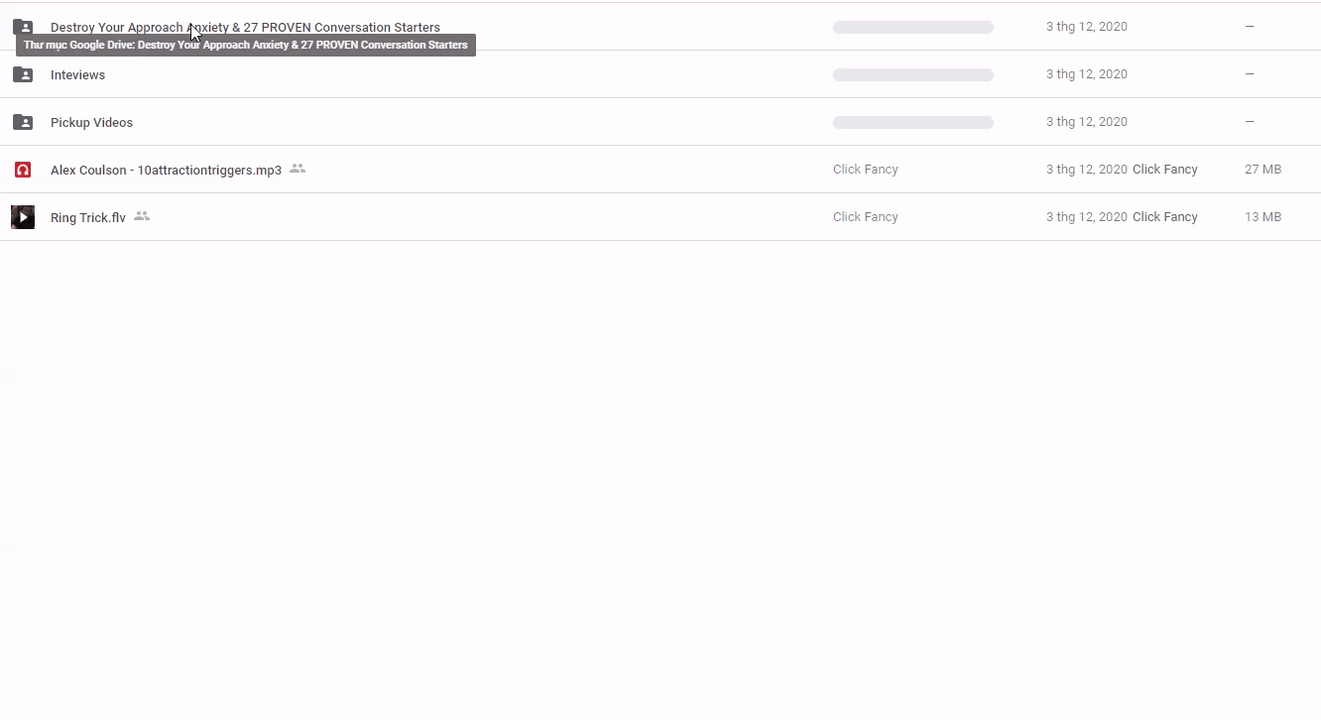The image size is (1321, 720).
Task: Select the Inteviews folder name
Action: 78,75
